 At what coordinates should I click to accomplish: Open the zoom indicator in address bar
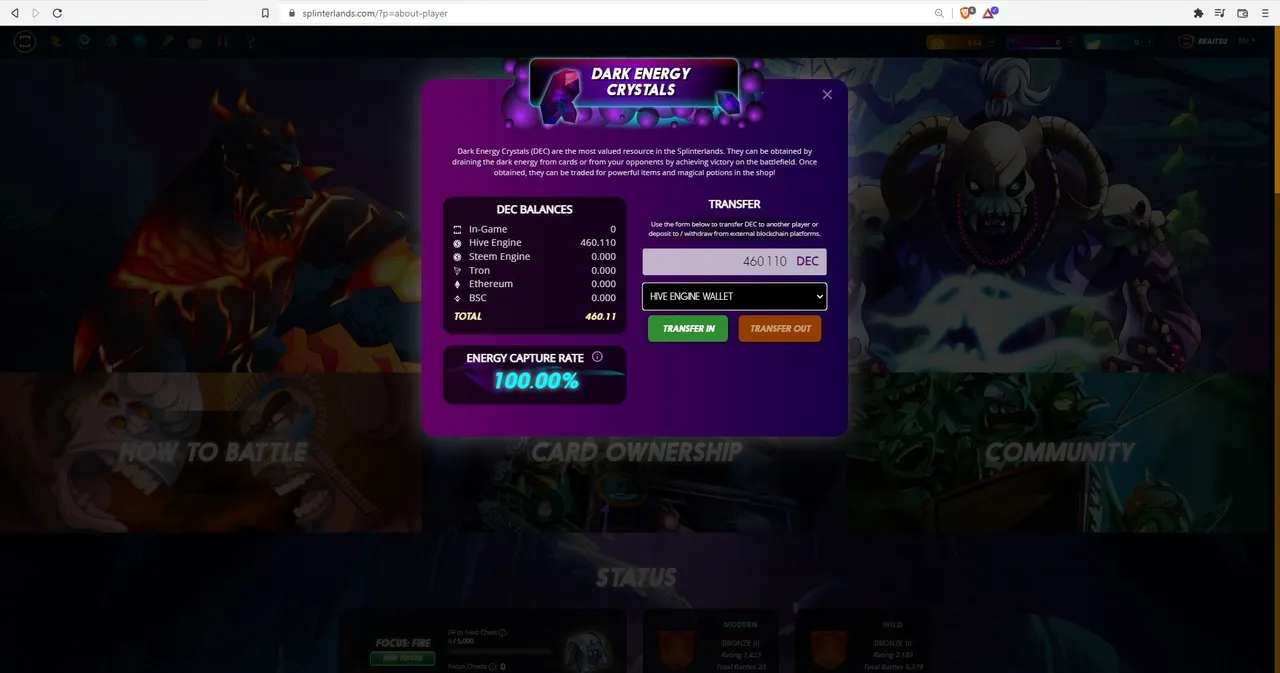[939, 13]
